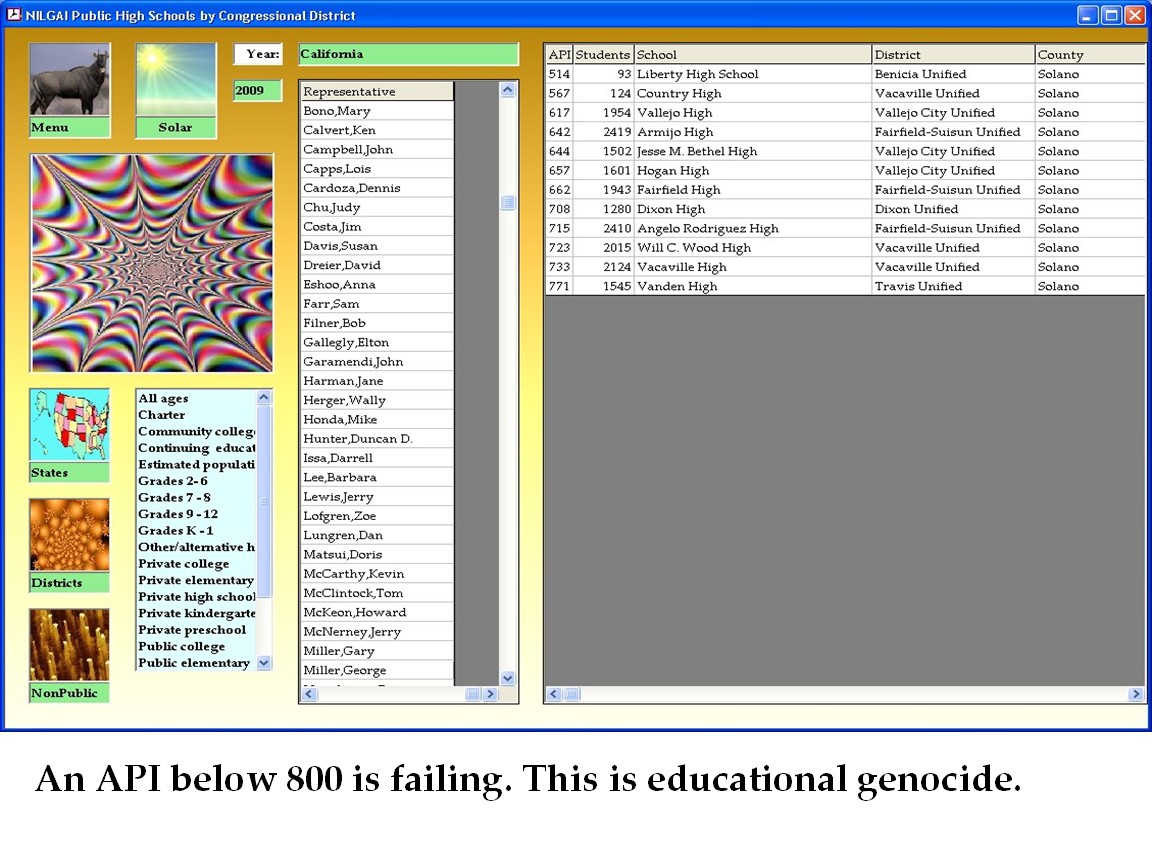The image size is (1152, 864).
Task: Click the 2009 year field
Action: [x=257, y=91]
